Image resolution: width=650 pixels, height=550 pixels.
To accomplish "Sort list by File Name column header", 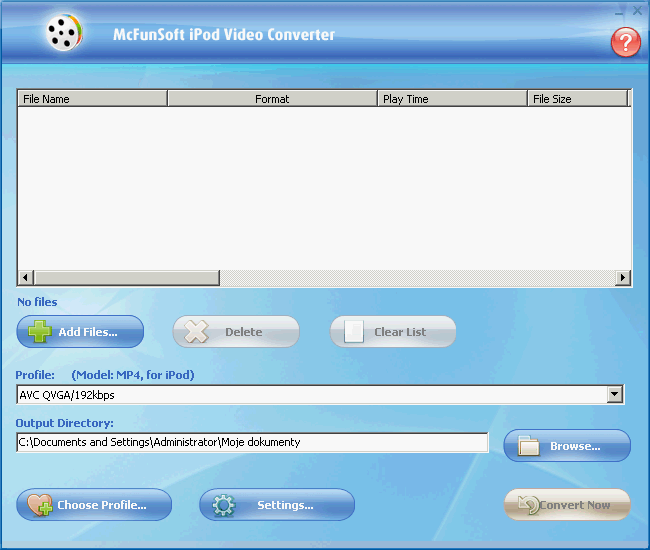I will (x=92, y=99).
